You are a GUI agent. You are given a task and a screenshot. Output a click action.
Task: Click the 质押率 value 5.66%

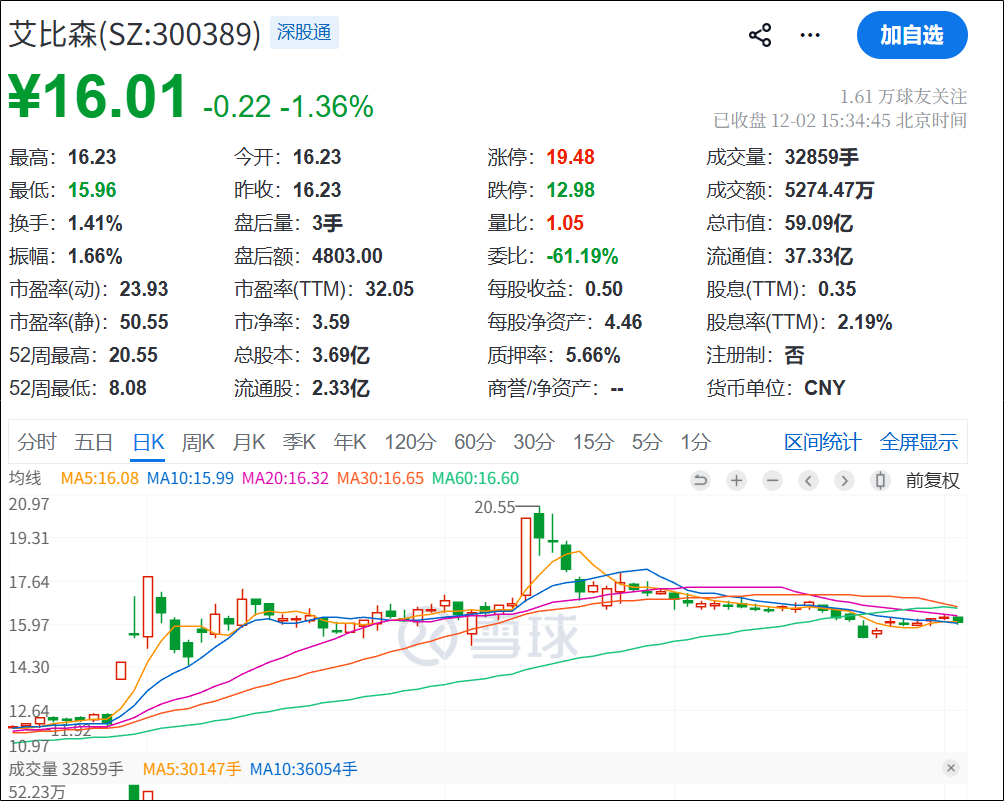[593, 355]
